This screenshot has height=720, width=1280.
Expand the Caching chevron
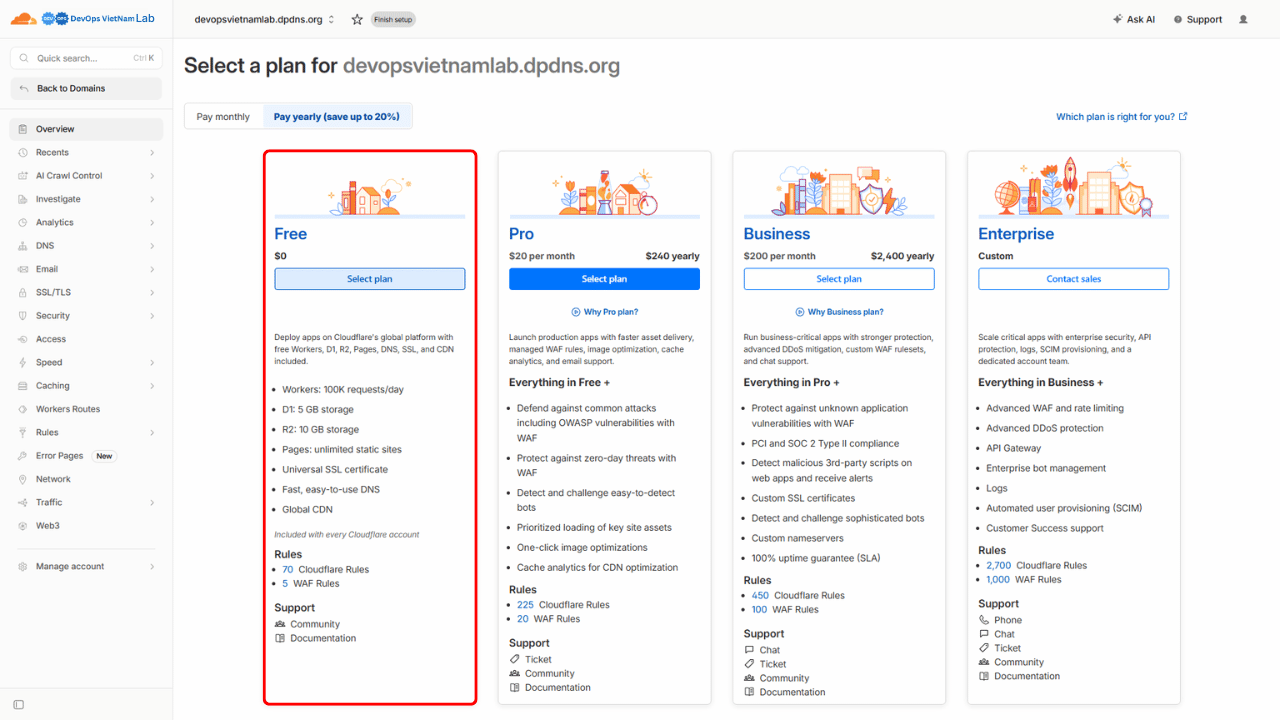152,386
